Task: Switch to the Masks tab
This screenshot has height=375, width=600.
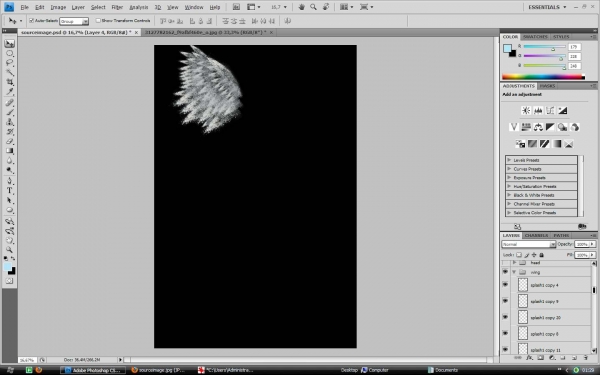Action: tap(547, 86)
